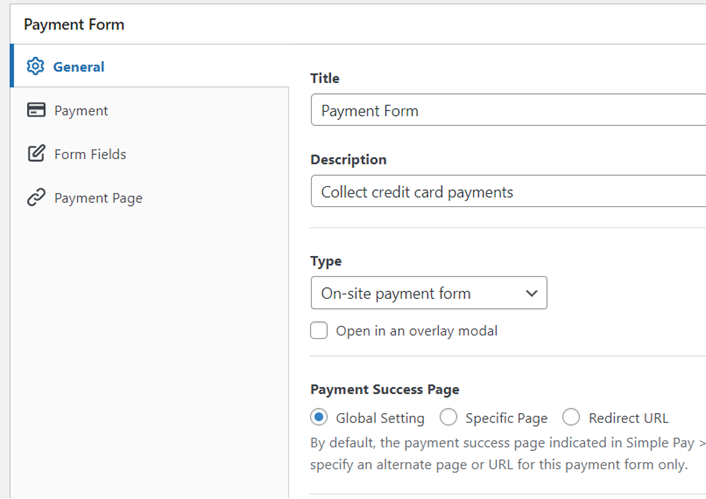Viewport: 706px width, 499px height.
Task: Click the Specific Page label text
Action: [x=506, y=418]
